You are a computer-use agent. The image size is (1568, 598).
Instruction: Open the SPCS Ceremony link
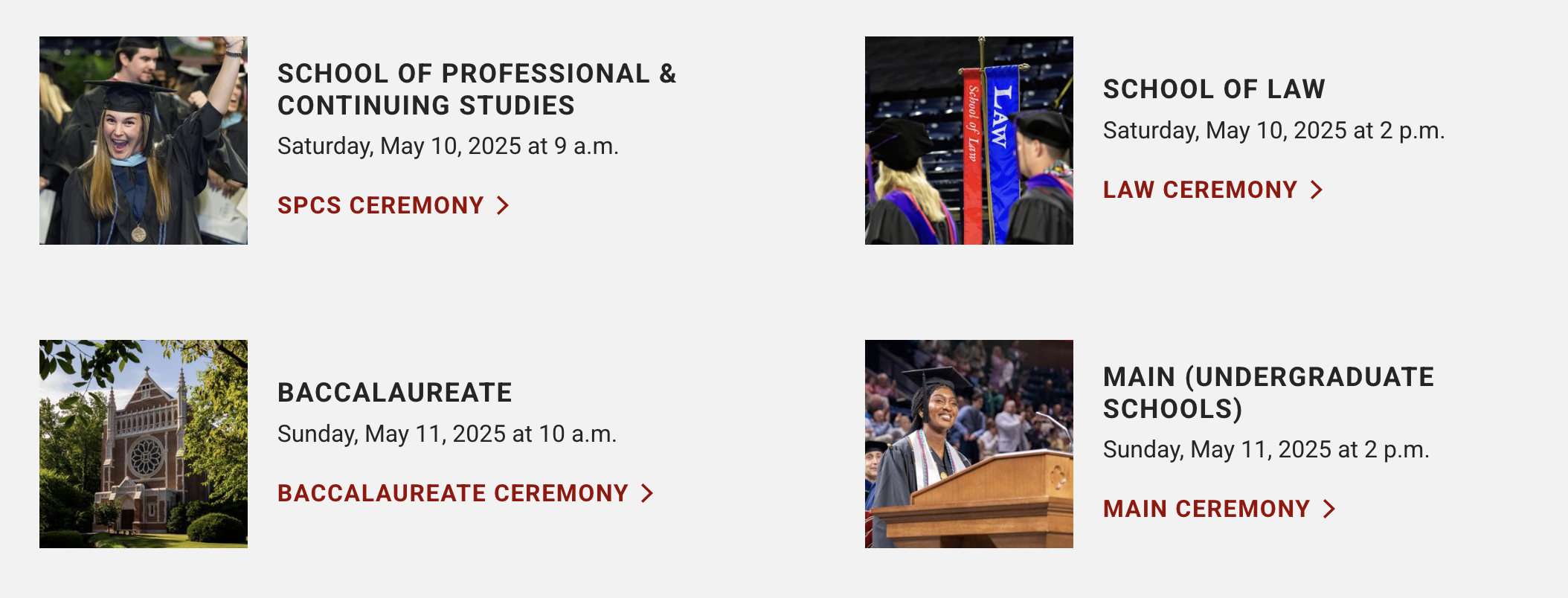tap(380, 205)
